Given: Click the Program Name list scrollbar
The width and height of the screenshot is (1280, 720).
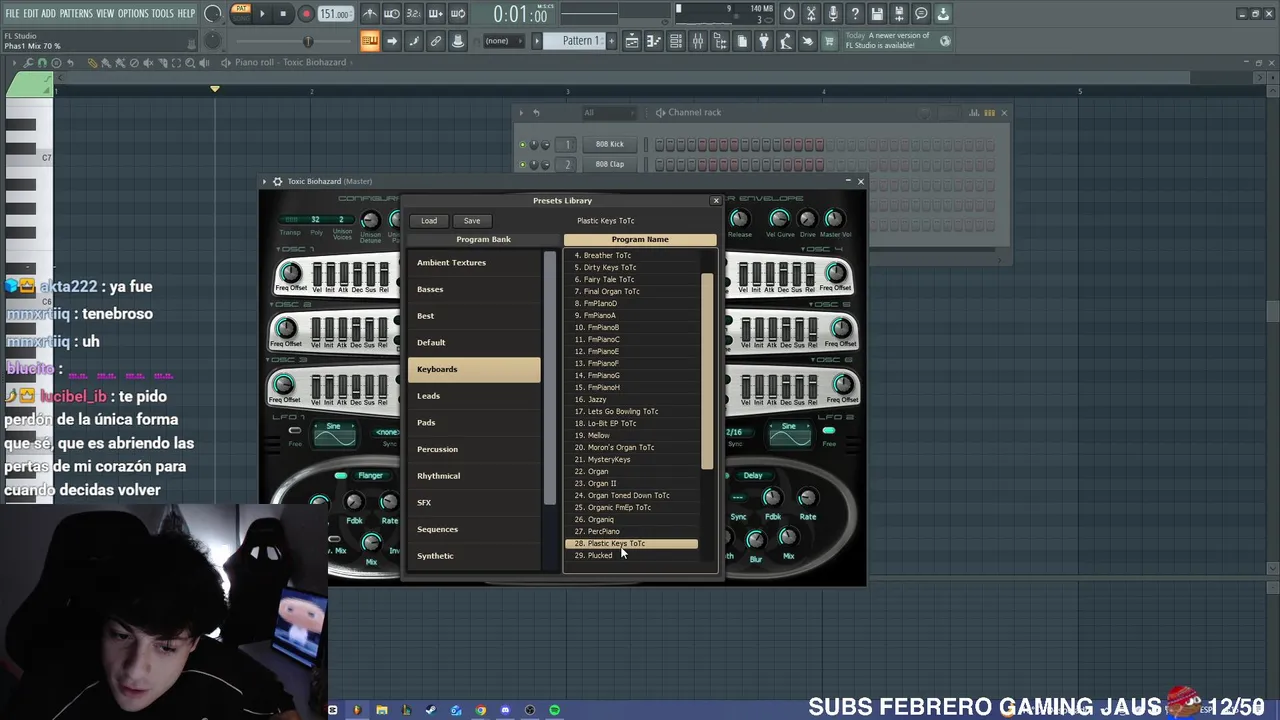Looking at the screenshot, I should [x=708, y=372].
